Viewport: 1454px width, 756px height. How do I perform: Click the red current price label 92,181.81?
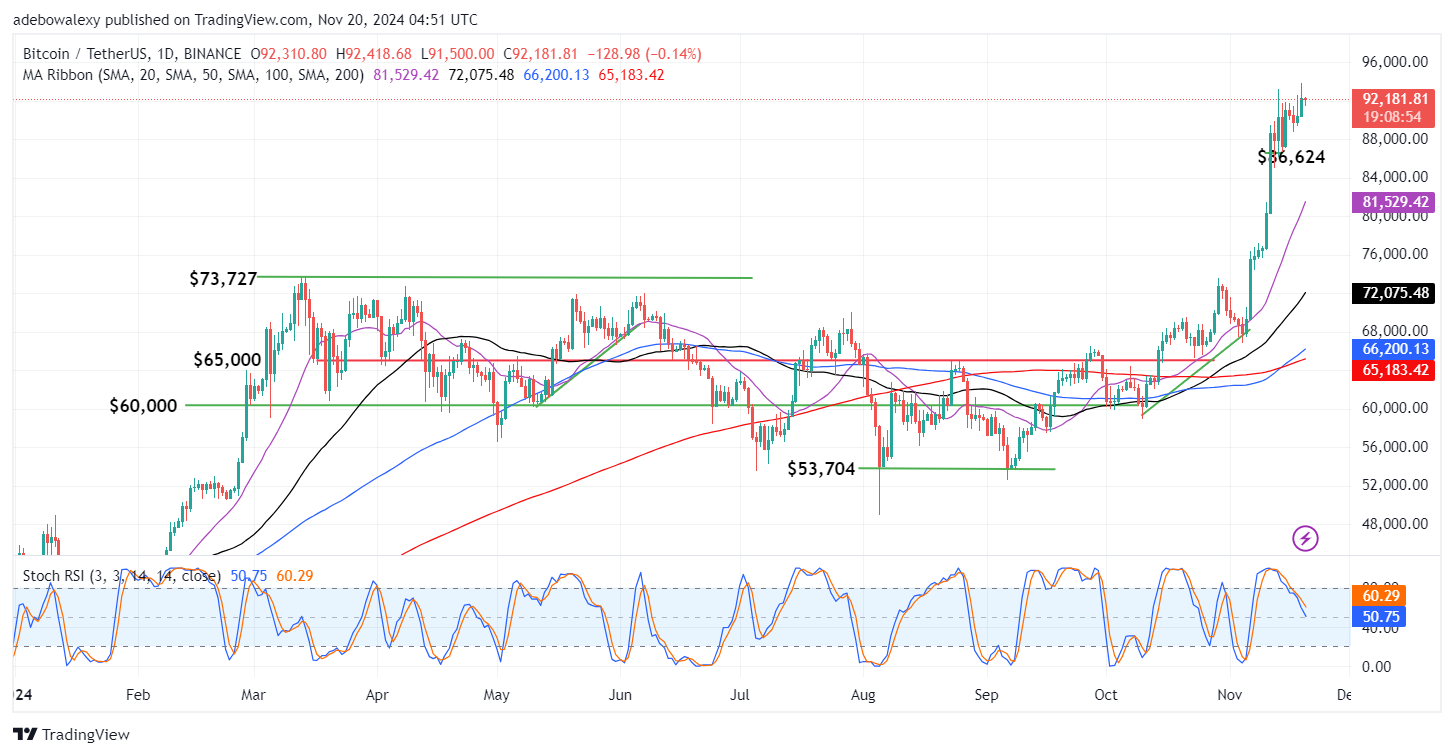pyautogui.click(x=1393, y=99)
